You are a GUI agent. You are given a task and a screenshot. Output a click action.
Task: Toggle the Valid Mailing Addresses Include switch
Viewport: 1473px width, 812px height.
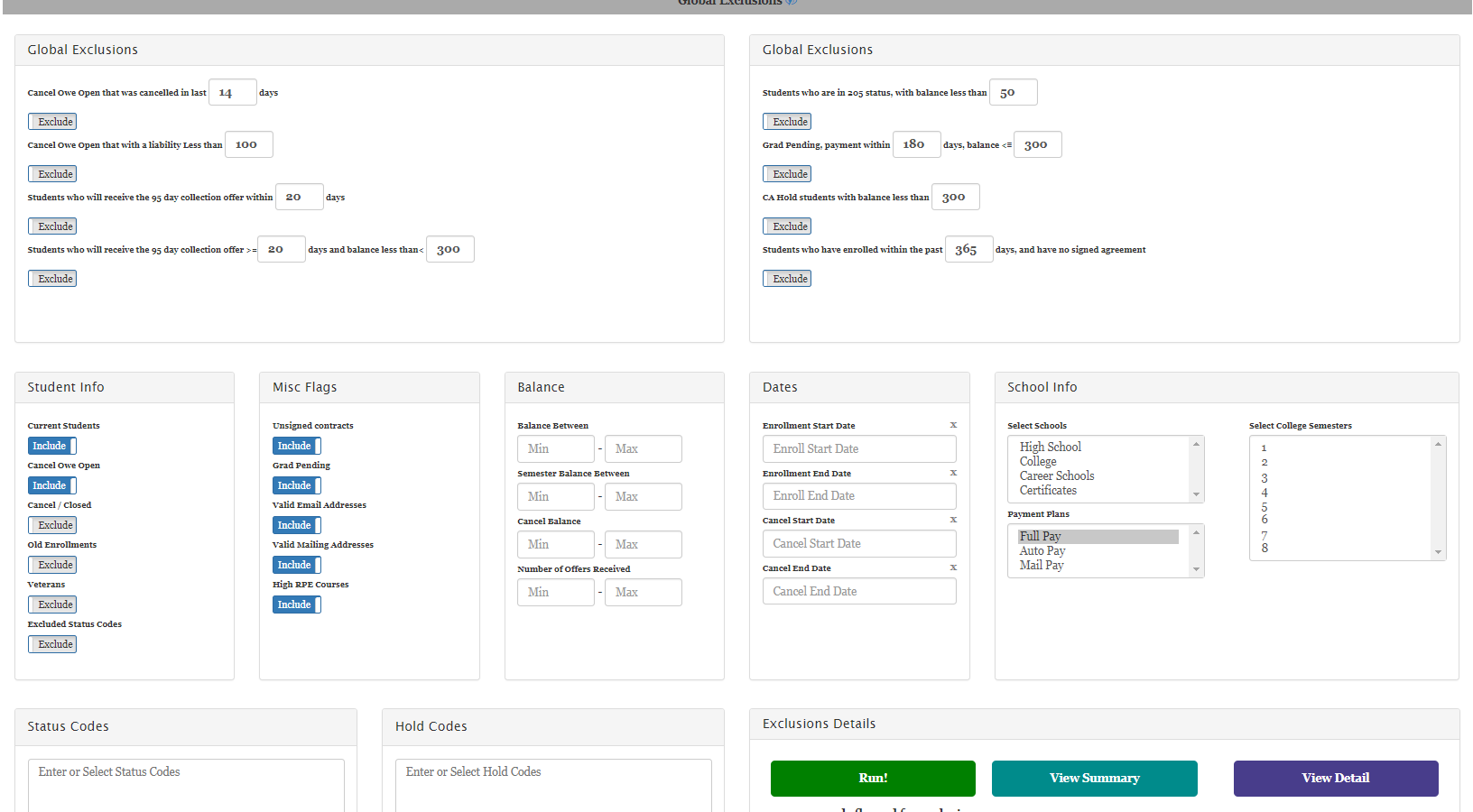[297, 565]
